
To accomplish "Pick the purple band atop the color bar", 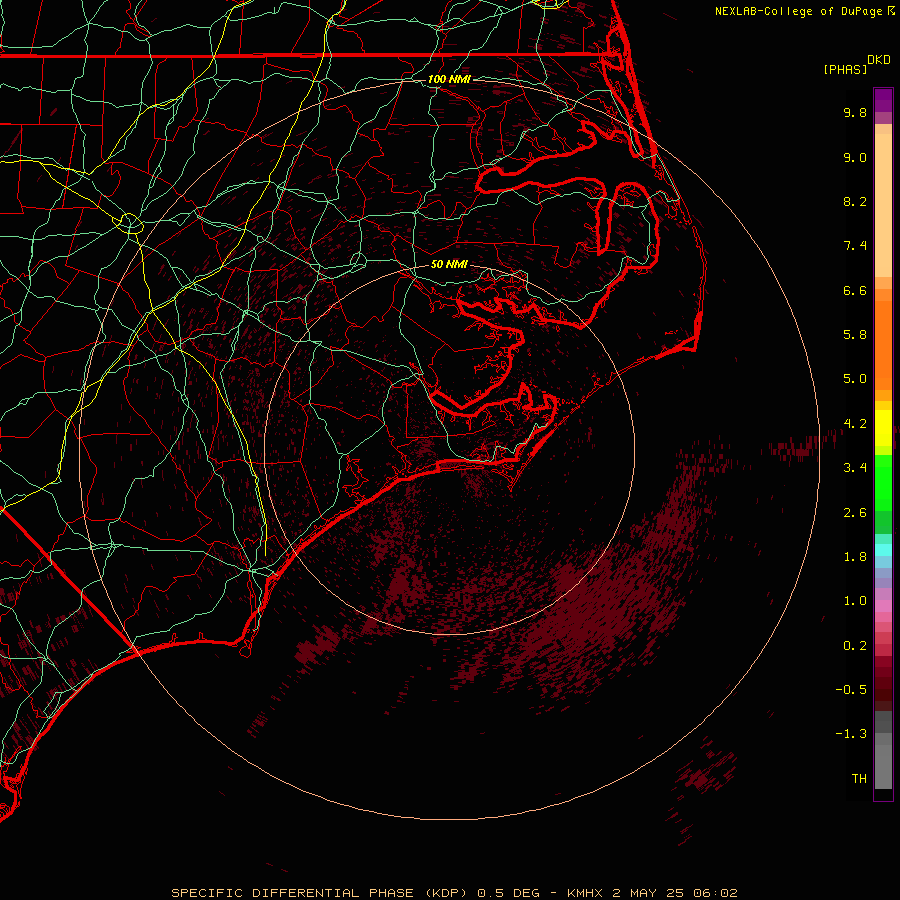I will (883, 100).
